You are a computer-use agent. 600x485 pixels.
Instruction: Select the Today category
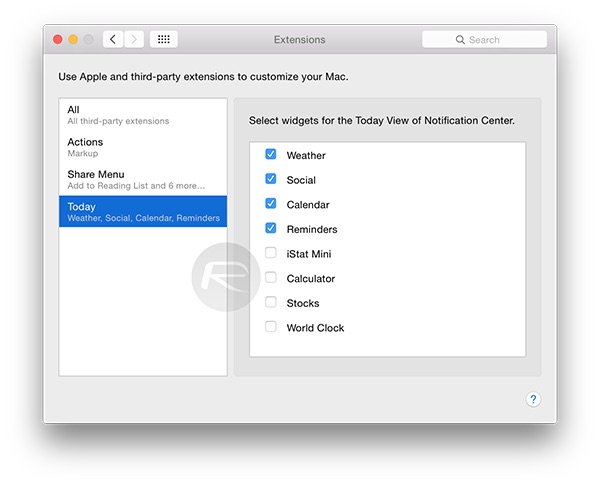coord(143,211)
